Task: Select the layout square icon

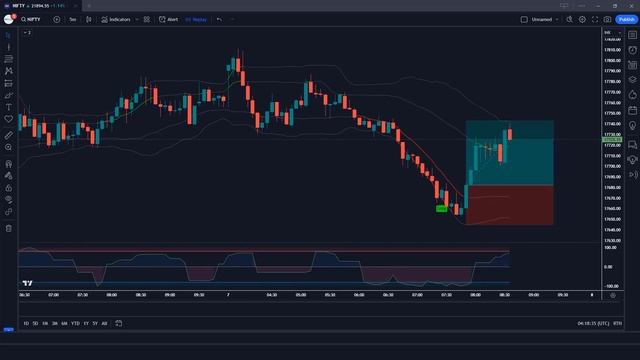Action: coord(524,19)
